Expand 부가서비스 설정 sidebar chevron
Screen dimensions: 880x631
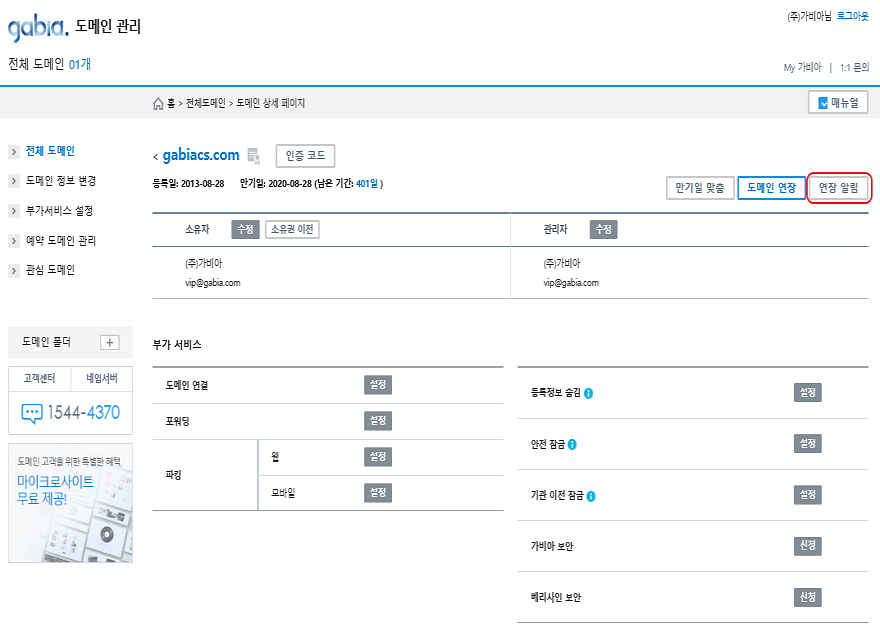14,211
